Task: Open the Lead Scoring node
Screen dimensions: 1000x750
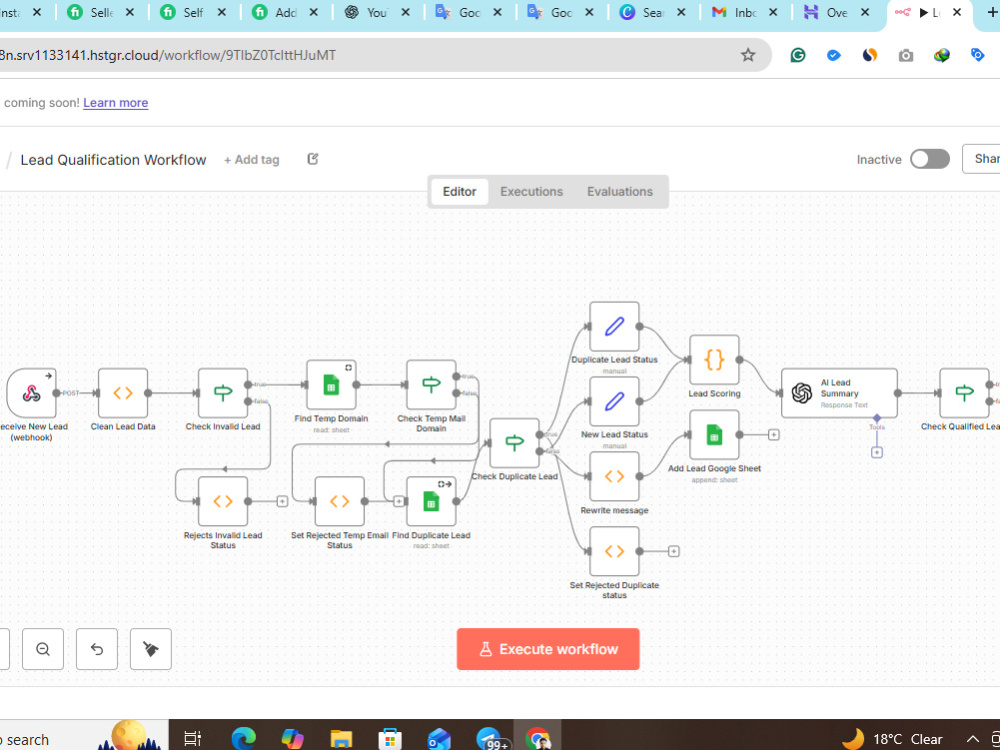Action: pyautogui.click(x=714, y=360)
